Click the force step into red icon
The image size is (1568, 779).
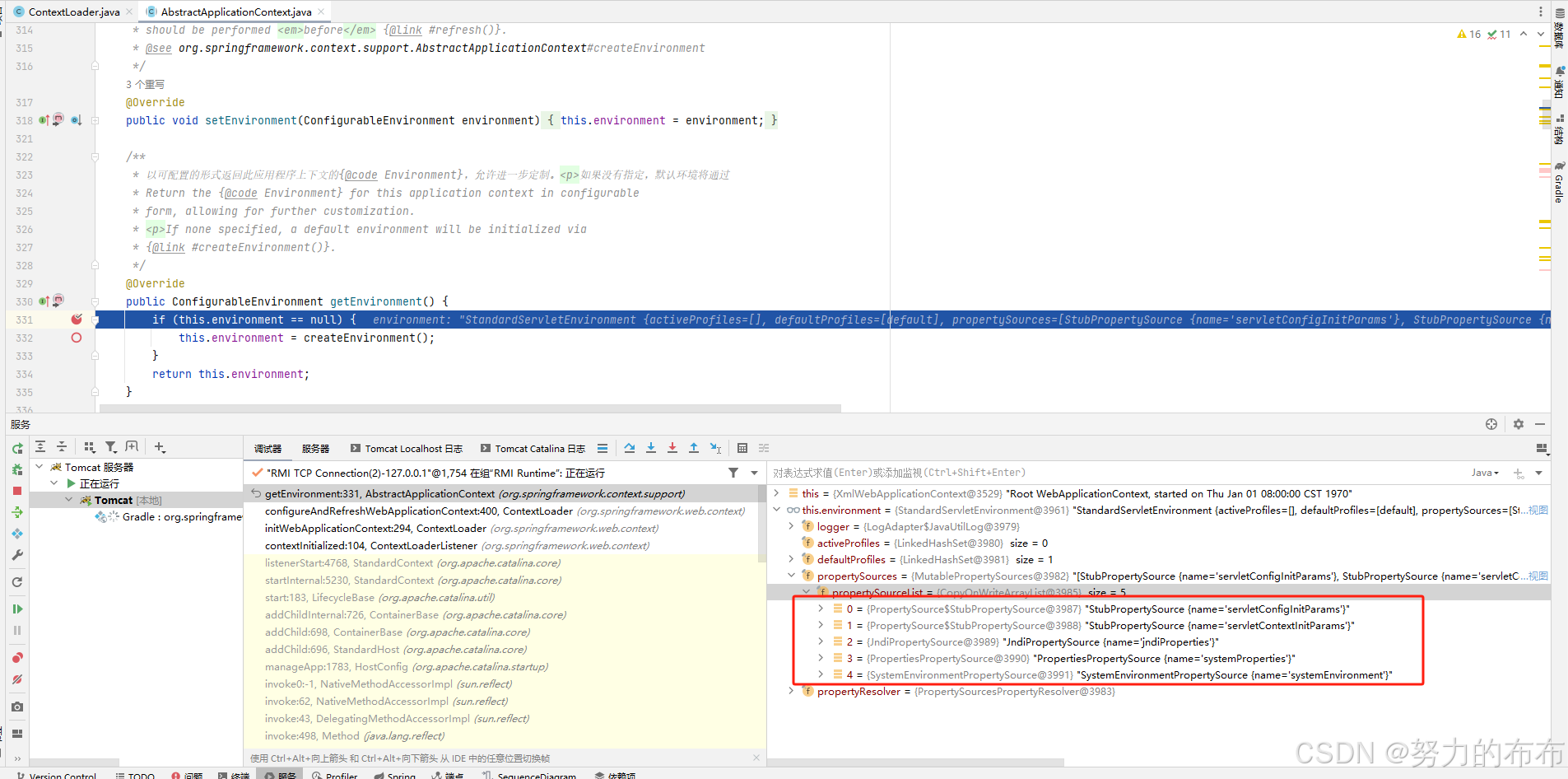click(672, 448)
